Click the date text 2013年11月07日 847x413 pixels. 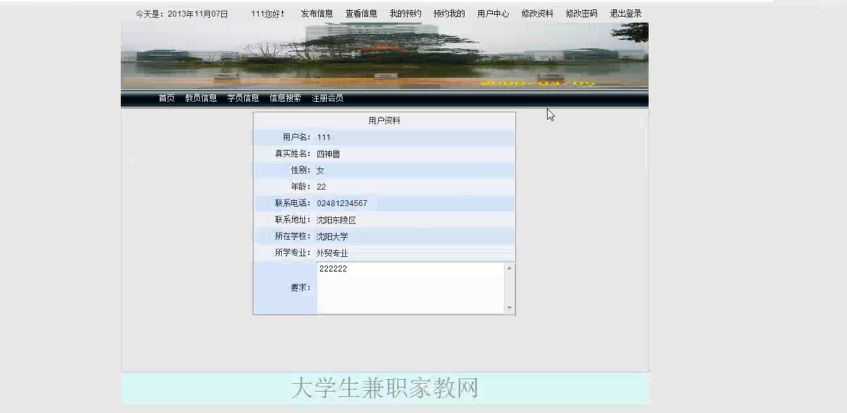198,14
